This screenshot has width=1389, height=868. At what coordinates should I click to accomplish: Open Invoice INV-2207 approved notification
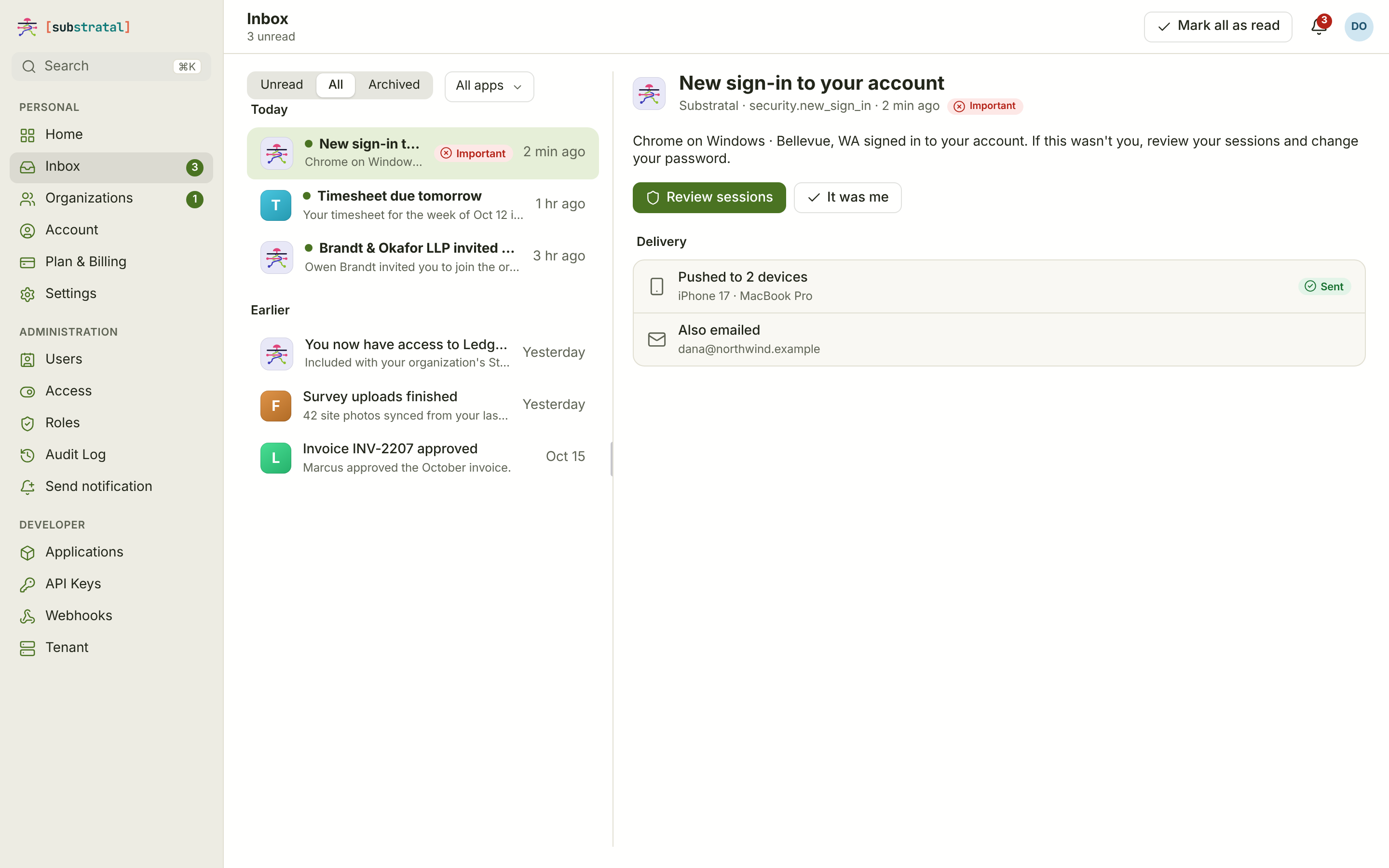[422, 458]
